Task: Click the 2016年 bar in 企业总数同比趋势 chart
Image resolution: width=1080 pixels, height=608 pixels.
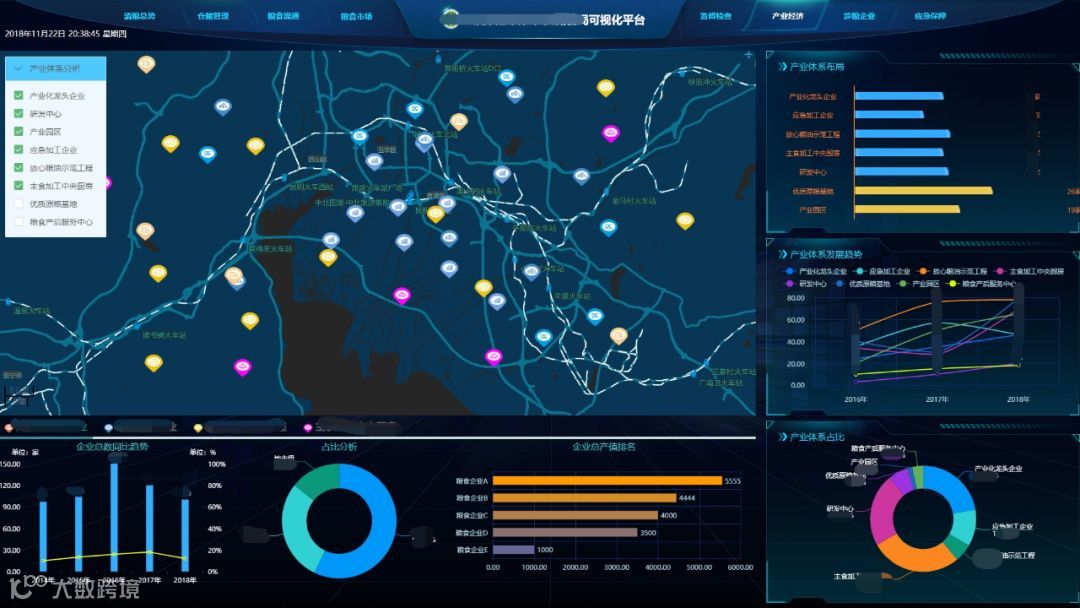Action: 114,516
